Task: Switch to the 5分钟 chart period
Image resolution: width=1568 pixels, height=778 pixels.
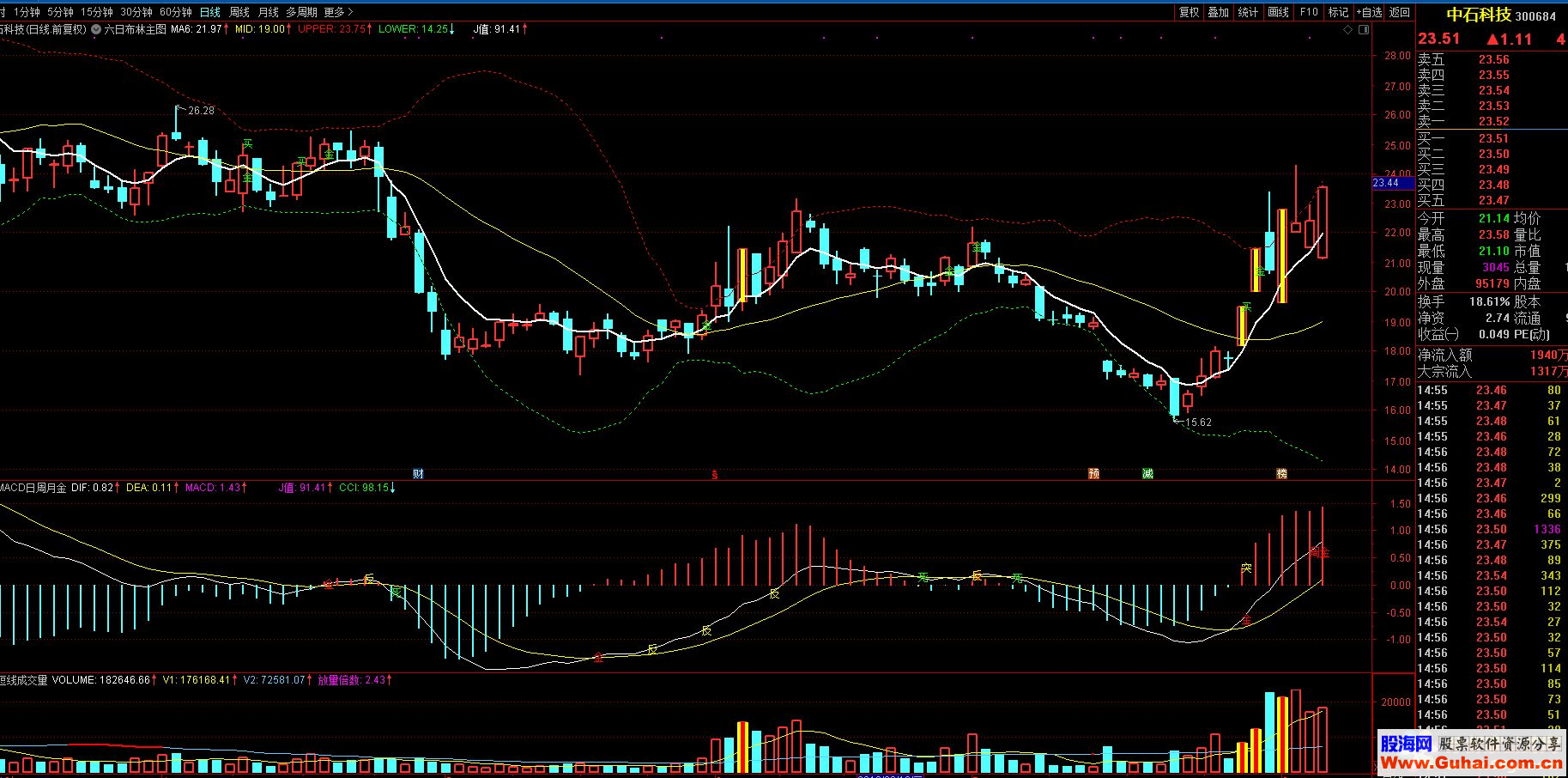Action: pos(60,12)
